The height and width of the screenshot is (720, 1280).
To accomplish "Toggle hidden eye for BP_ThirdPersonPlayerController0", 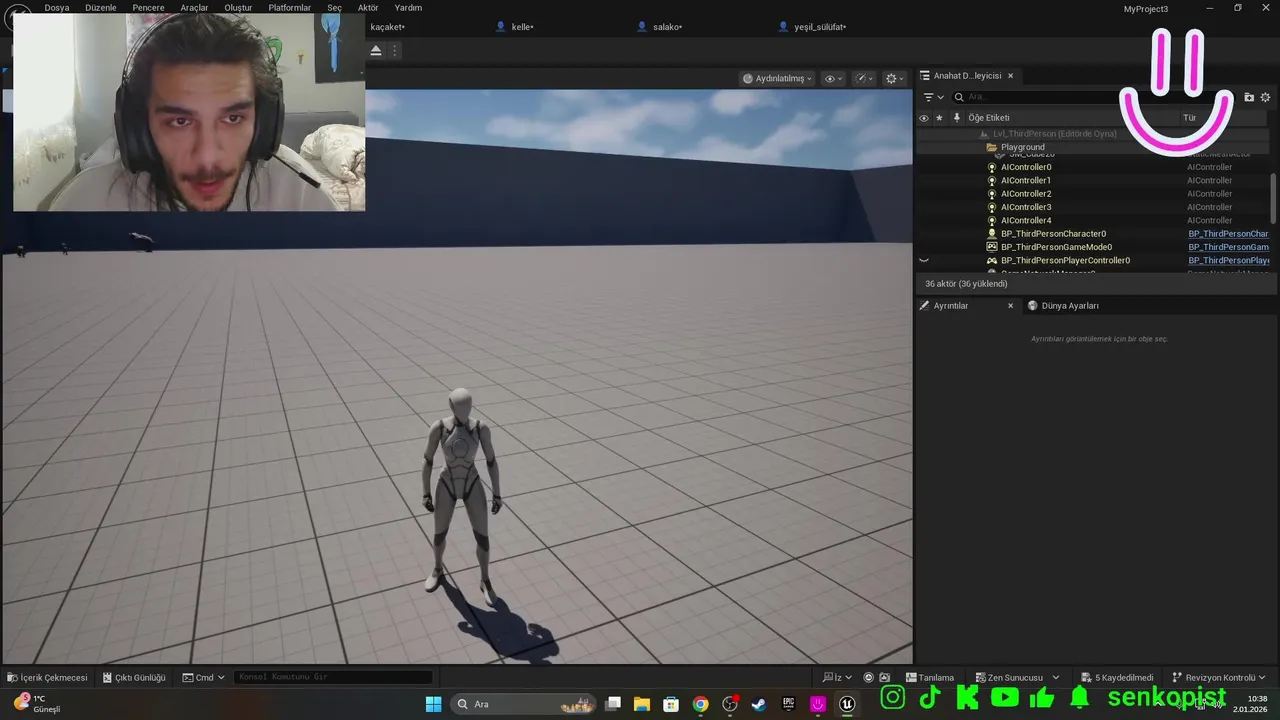I will [x=923, y=260].
